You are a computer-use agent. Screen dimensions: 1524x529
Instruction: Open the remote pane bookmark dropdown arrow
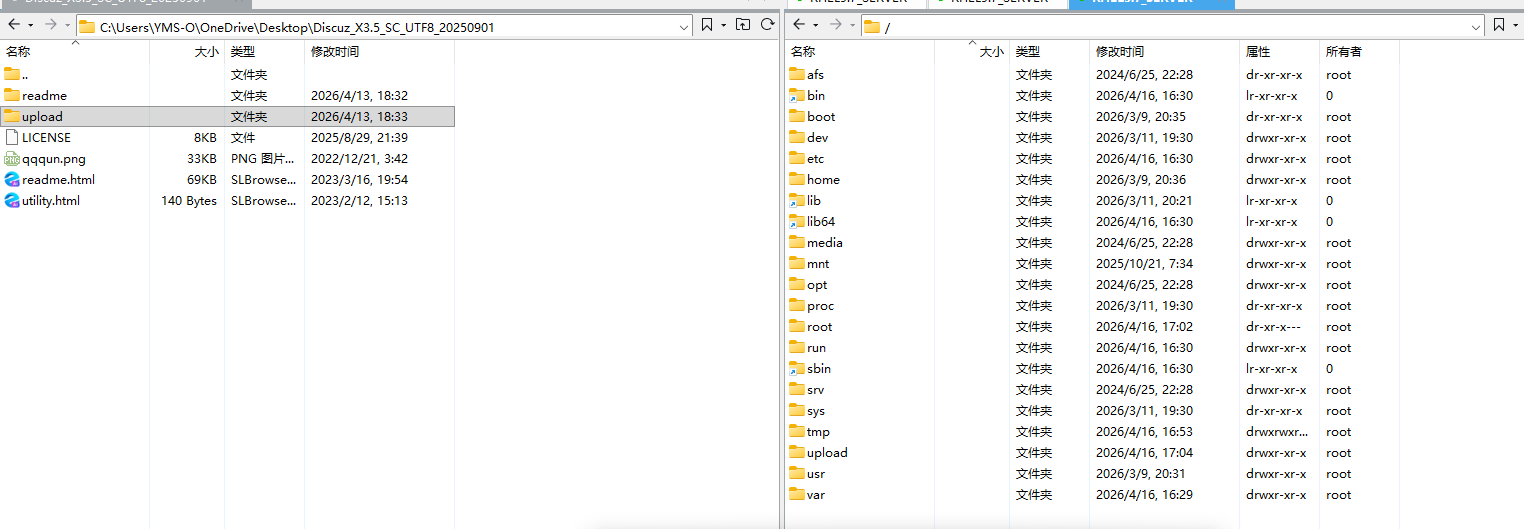[x=1515, y=24]
